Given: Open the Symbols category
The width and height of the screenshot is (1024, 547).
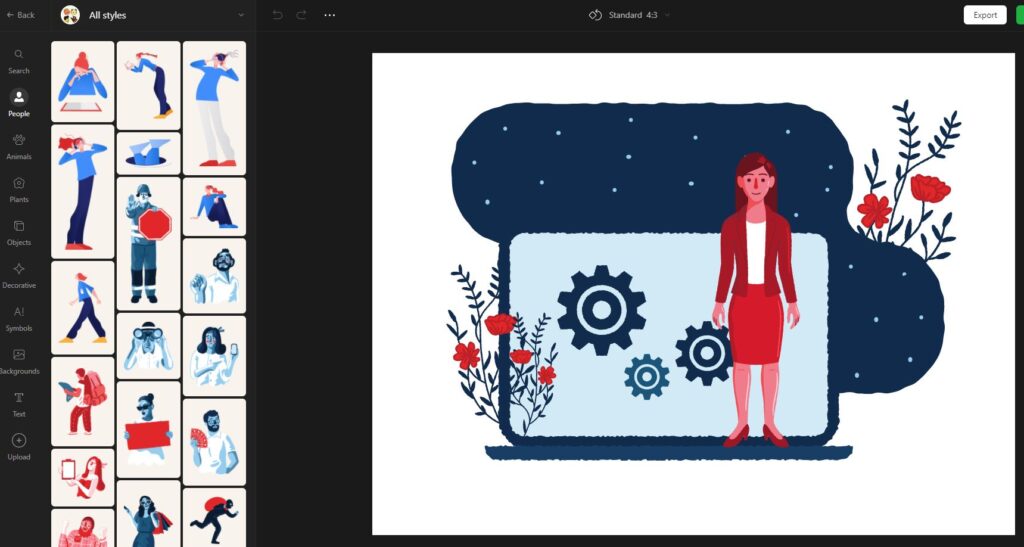Looking at the screenshot, I should click(x=19, y=317).
